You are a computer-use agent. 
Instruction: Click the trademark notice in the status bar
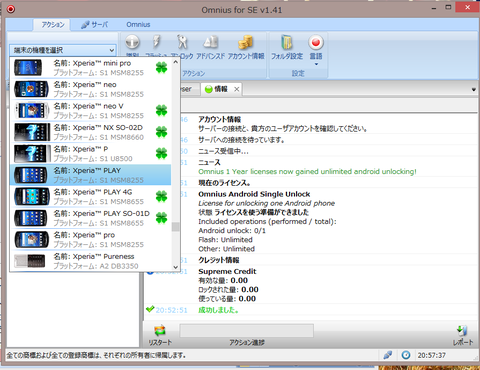[97, 355]
